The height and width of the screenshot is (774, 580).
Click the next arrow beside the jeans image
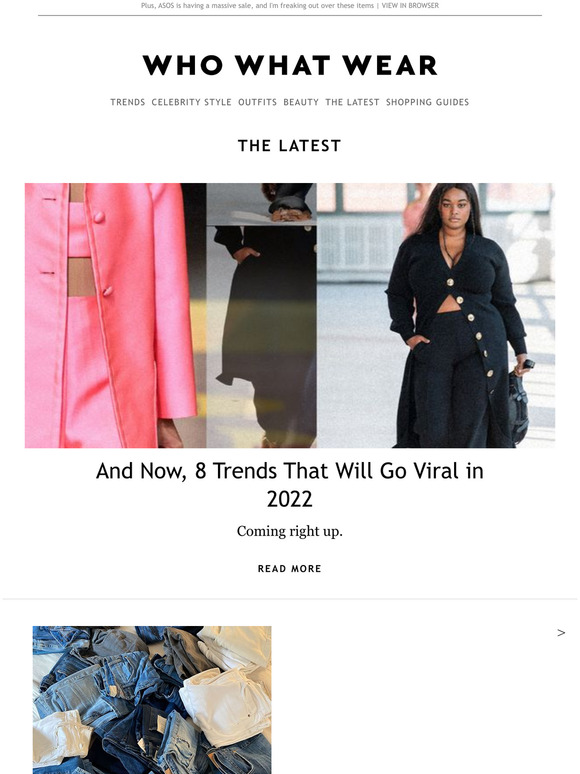(x=561, y=633)
